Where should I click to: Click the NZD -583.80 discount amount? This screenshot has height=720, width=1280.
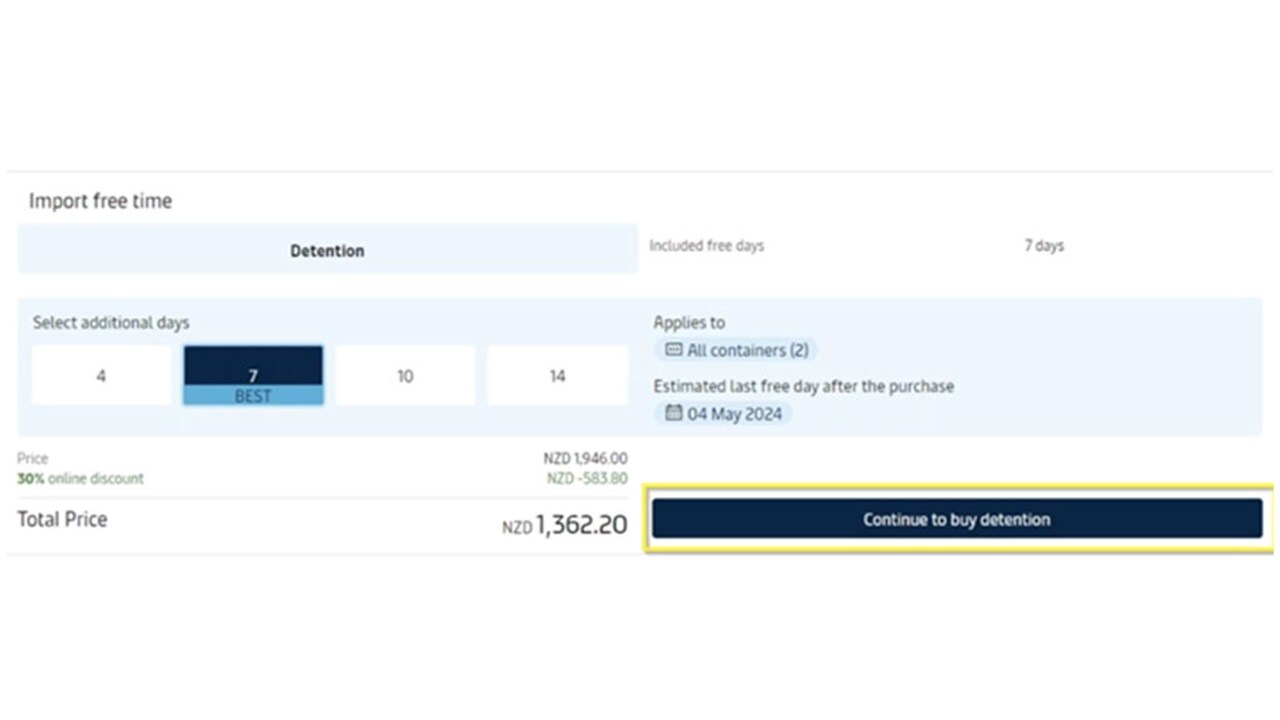pyautogui.click(x=587, y=479)
